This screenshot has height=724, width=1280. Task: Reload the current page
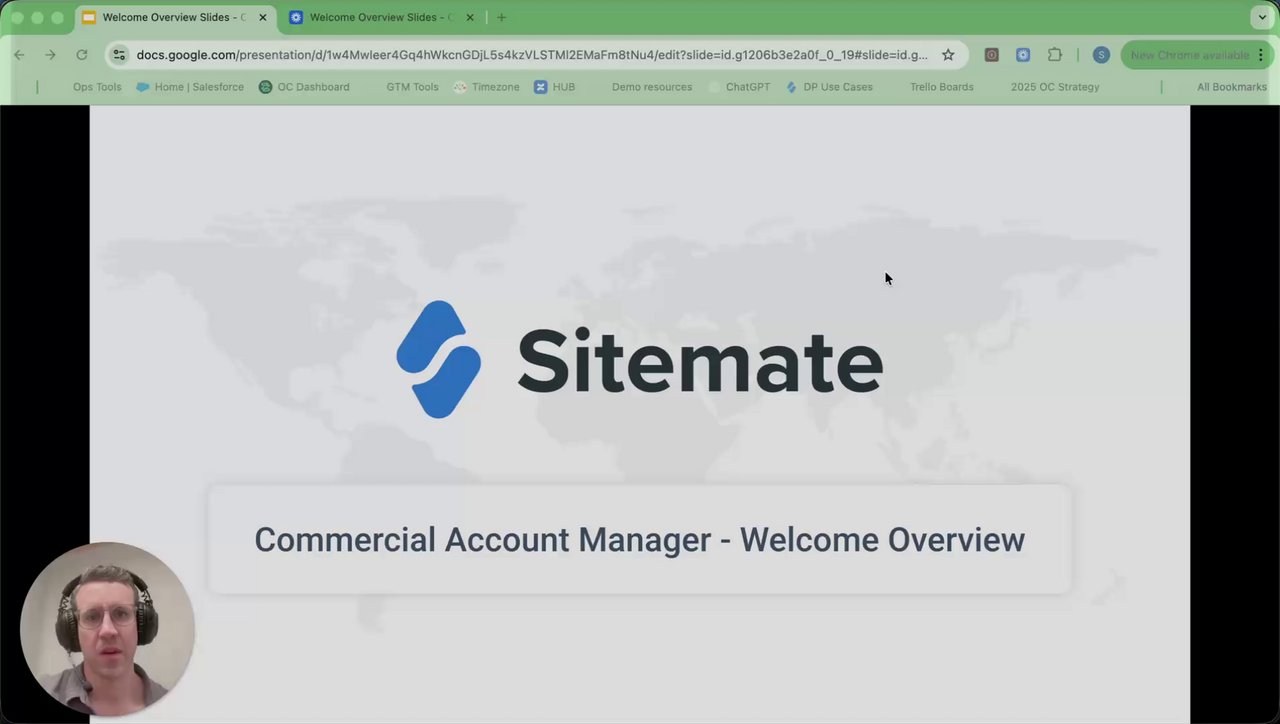tap(82, 55)
